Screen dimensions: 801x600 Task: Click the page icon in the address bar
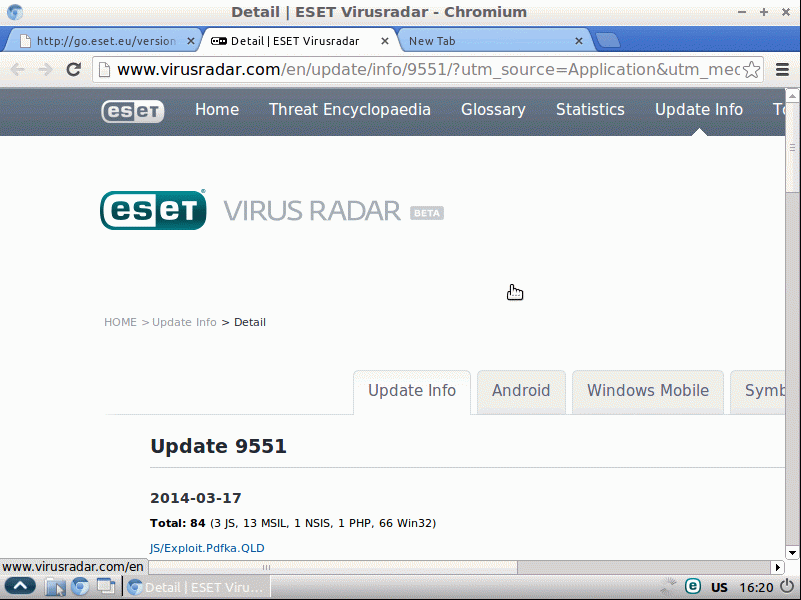[104, 69]
